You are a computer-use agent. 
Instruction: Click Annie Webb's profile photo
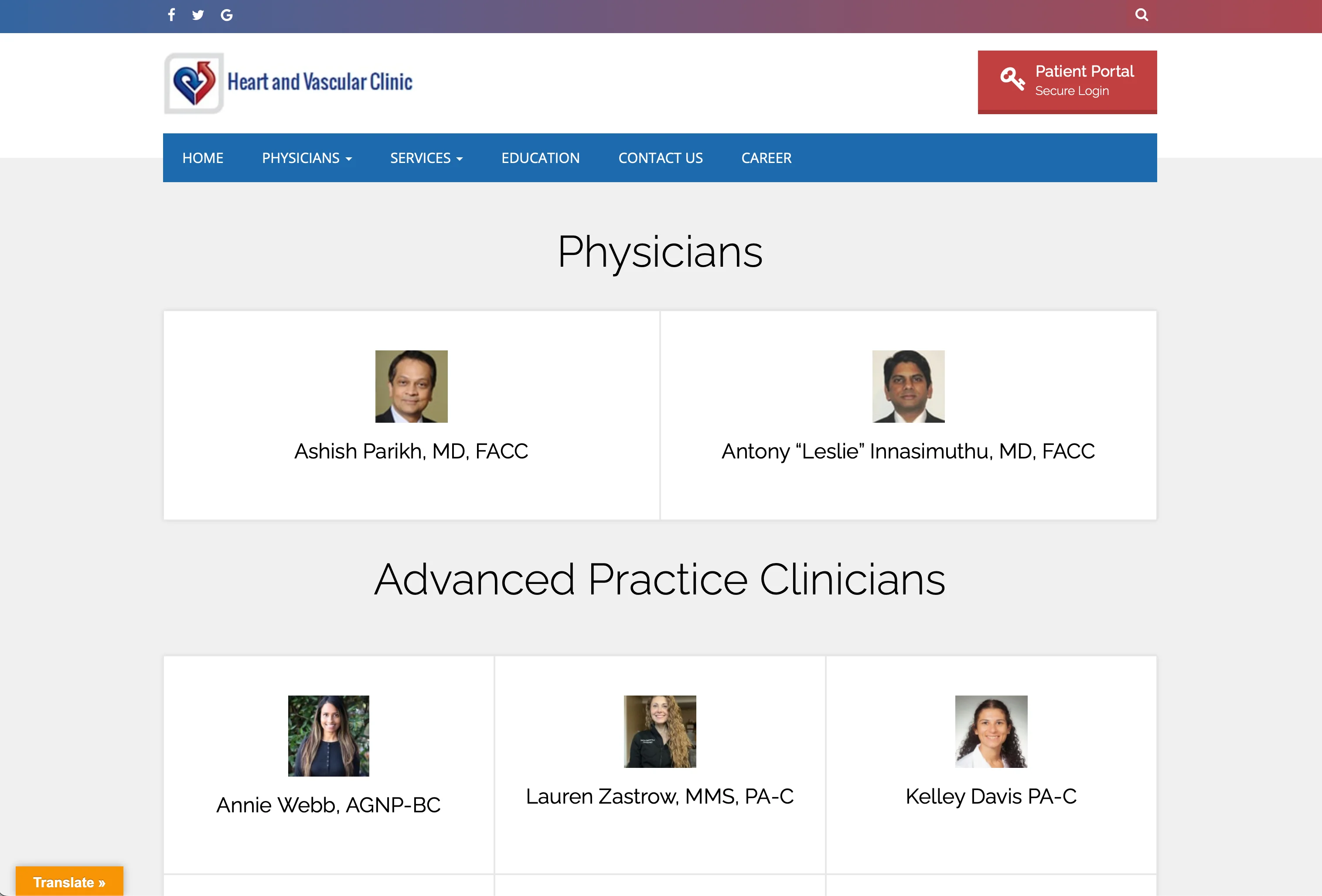(x=328, y=736)
